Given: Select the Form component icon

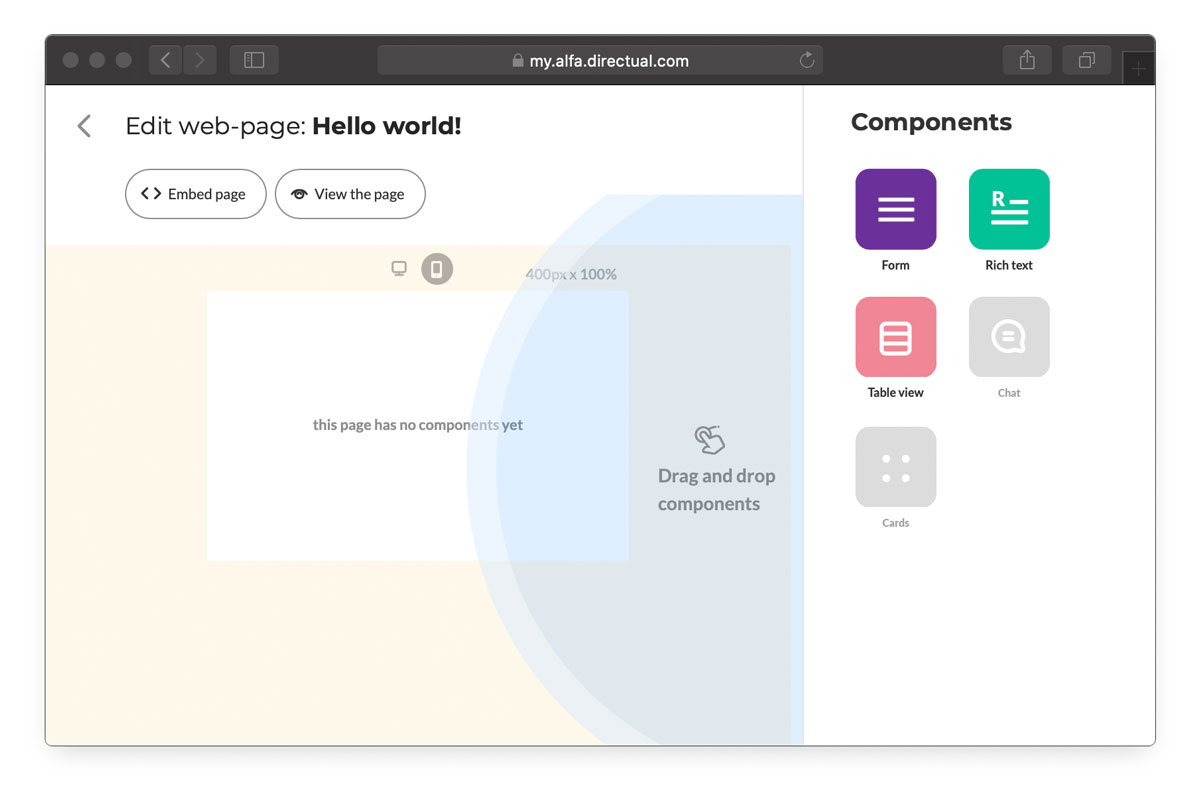Looking at the screenshot, I should coord(895,209).
